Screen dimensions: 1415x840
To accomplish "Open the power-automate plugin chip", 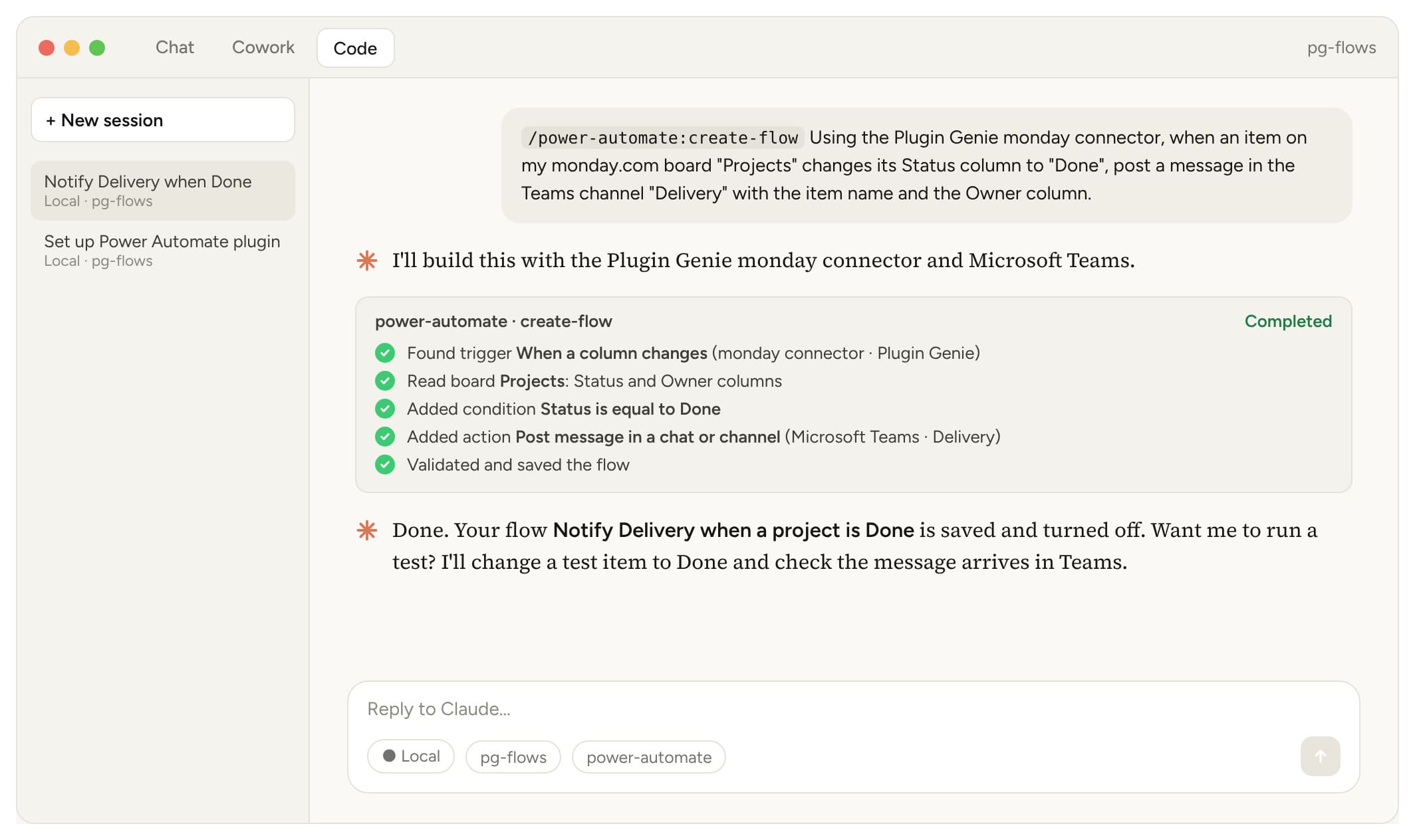I will tap(649, 757).
